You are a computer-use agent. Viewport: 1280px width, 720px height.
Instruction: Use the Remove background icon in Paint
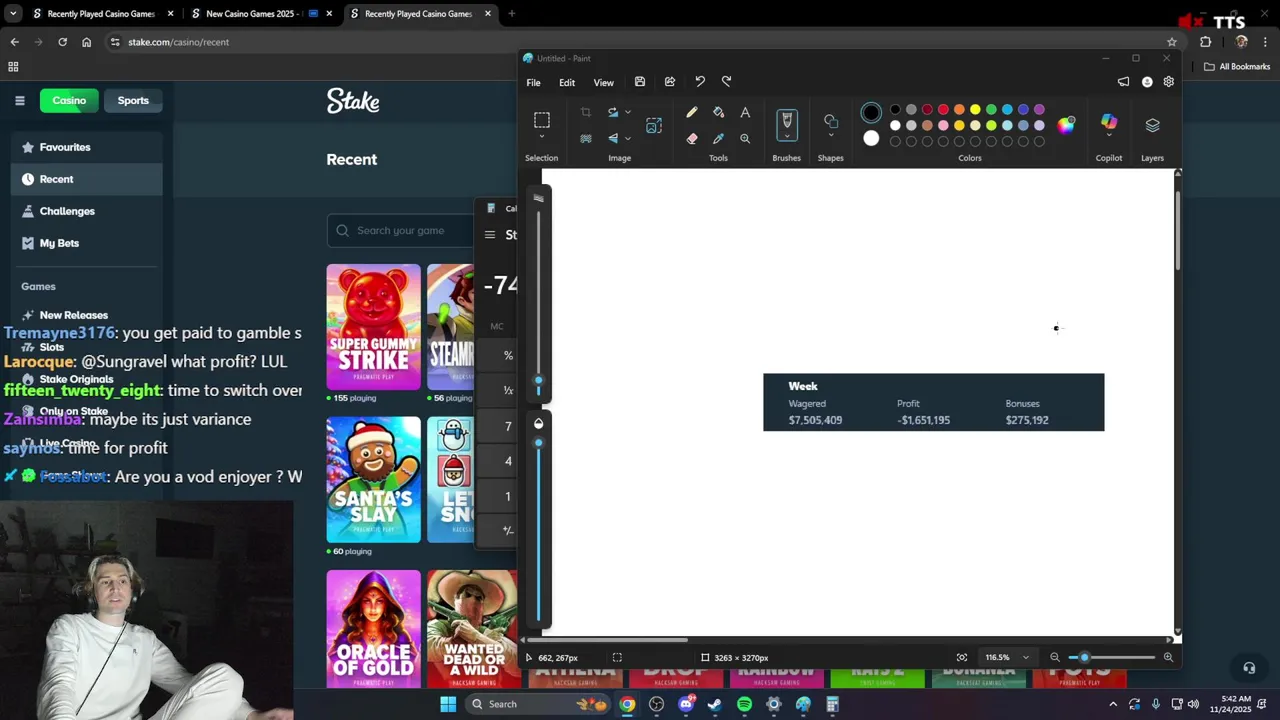(586, 138)
